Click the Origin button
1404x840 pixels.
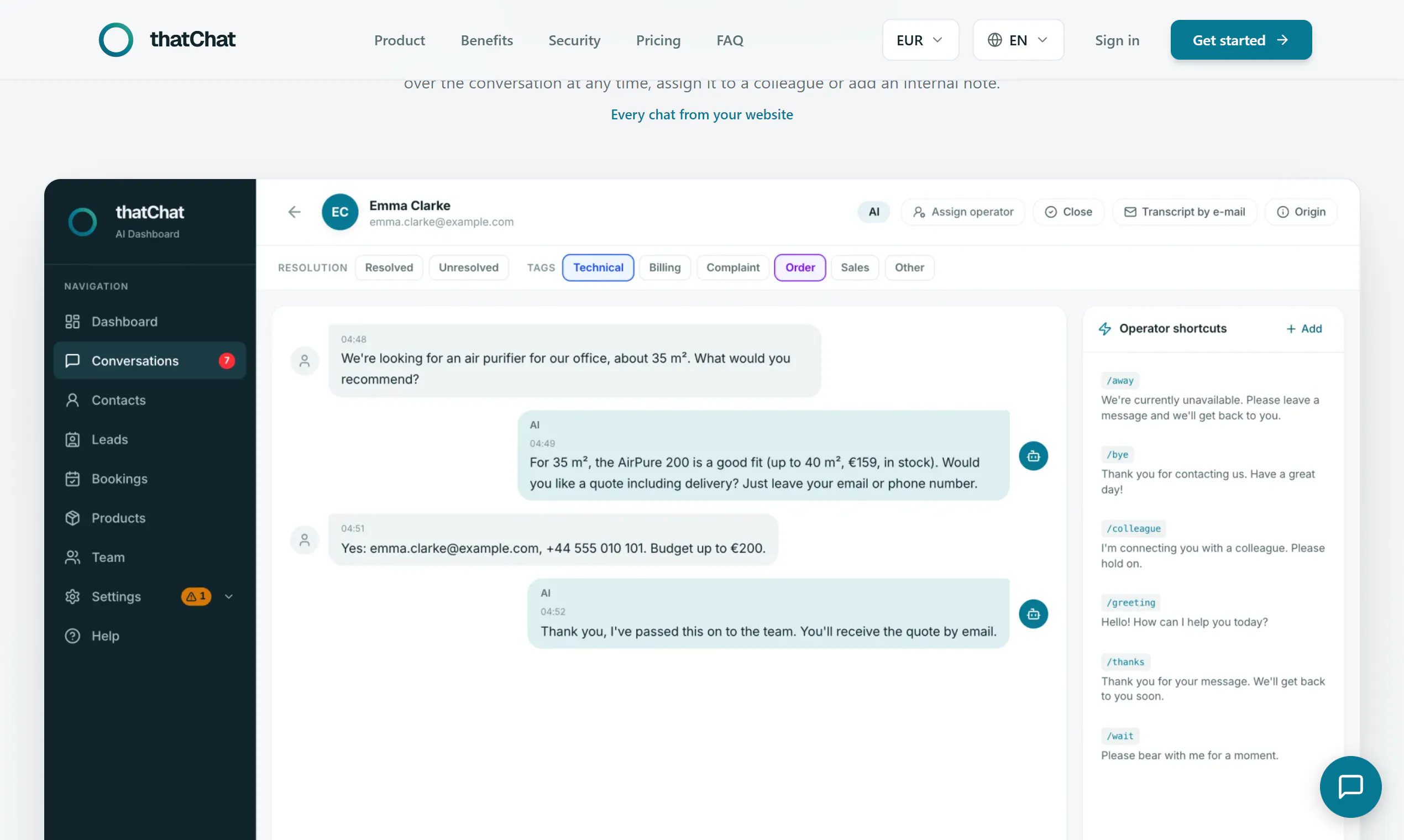tap(1301, 212)
